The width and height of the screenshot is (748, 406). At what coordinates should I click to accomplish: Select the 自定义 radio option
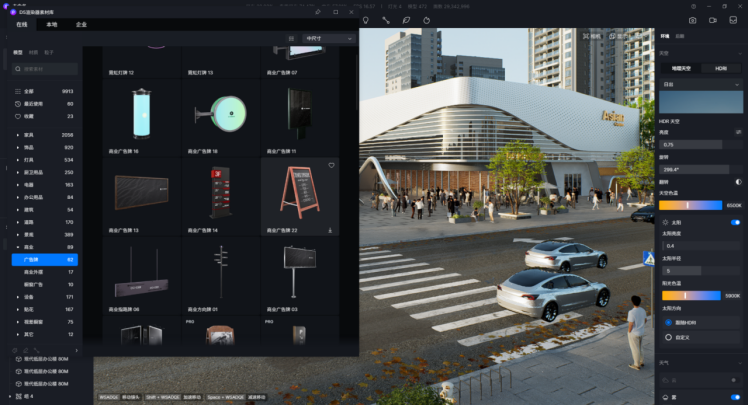click(x=668, y=337)
